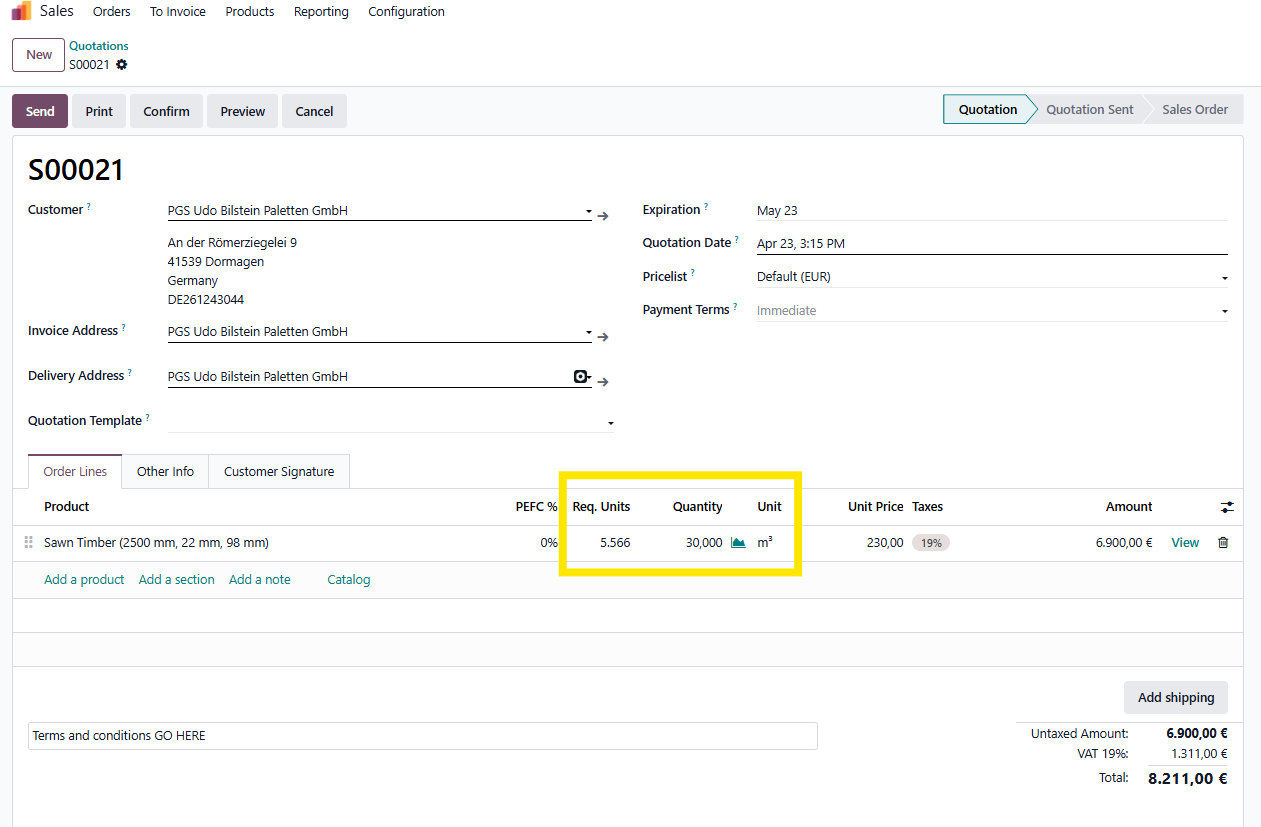Viewport: 1261px width, 827px height.
Task: Expand the Pricelist dropdown
Action: tap(1224, 277)
